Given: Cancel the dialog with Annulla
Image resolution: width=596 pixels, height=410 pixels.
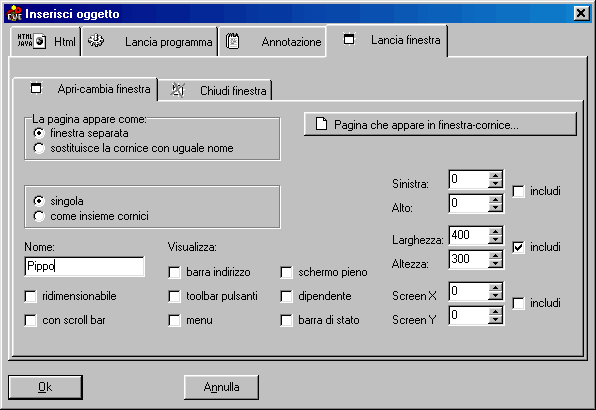Looking at the screenshot, I should [221, 387].
